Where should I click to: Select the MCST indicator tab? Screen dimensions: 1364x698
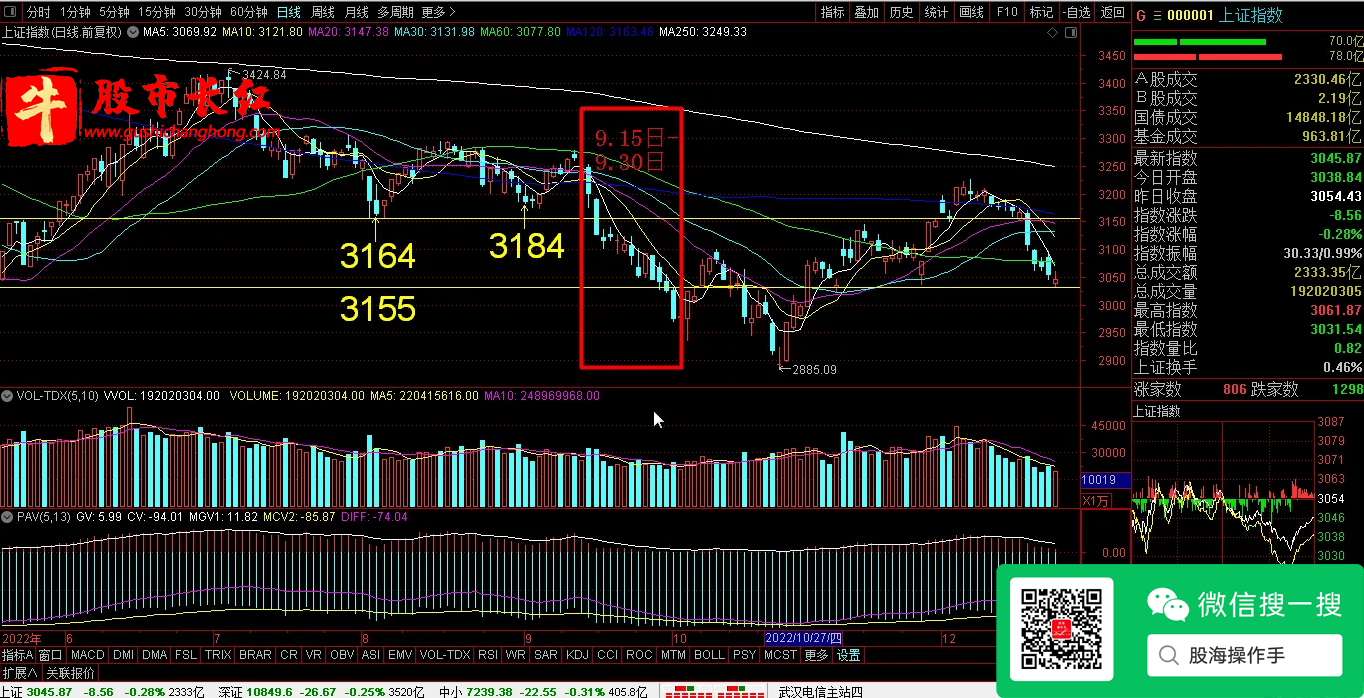781,655
